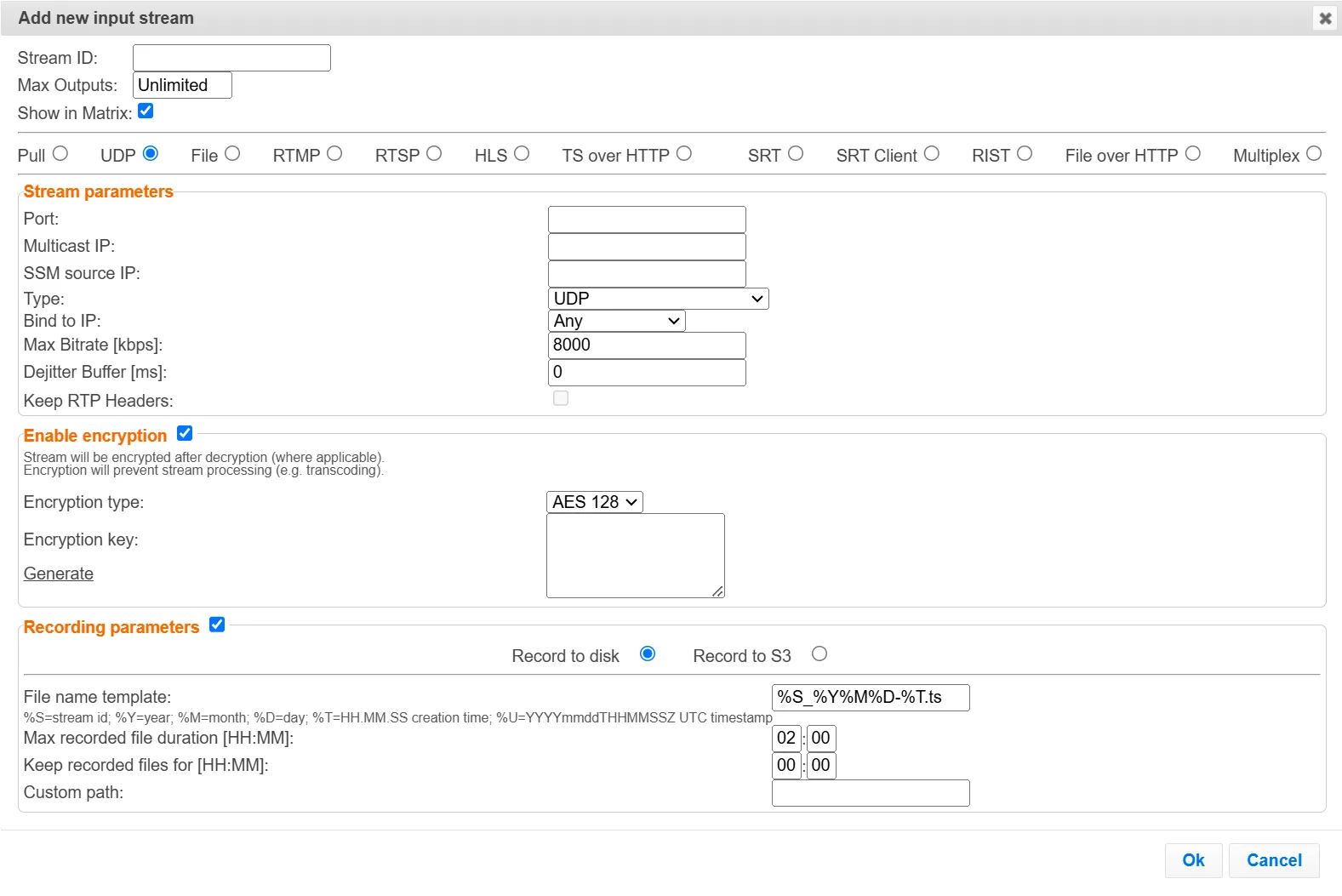
Task: Select the File input type radio button
Action: coord(232,153)
